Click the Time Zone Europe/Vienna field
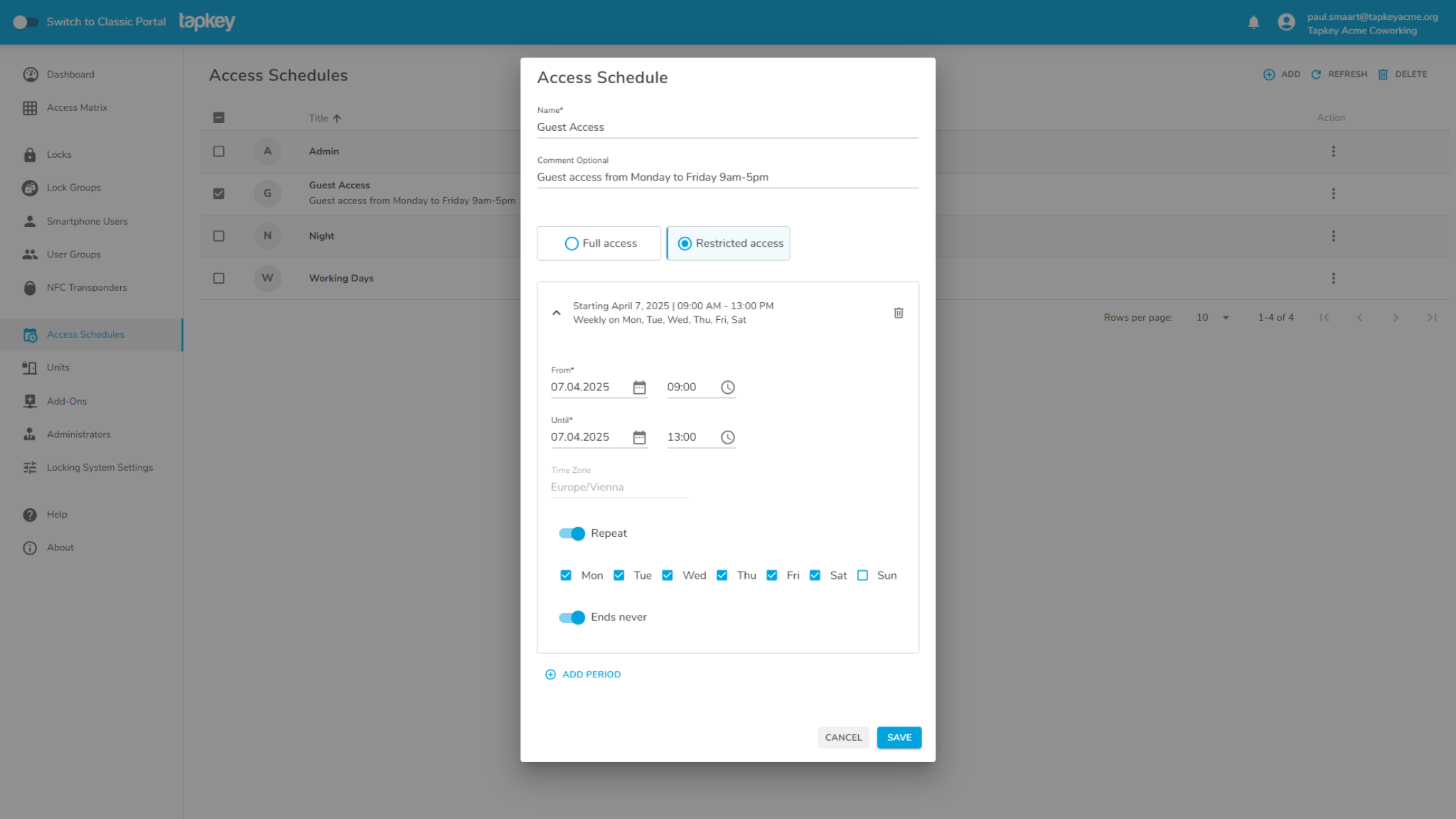Viewport: 1456px width, 819px height. (x=620, y=488)
